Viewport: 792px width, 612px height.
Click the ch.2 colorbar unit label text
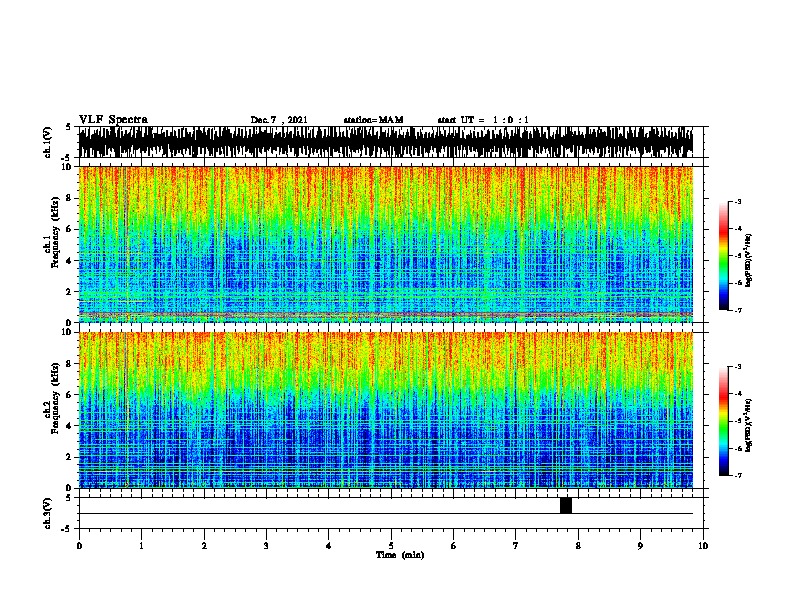coord(749,425)
